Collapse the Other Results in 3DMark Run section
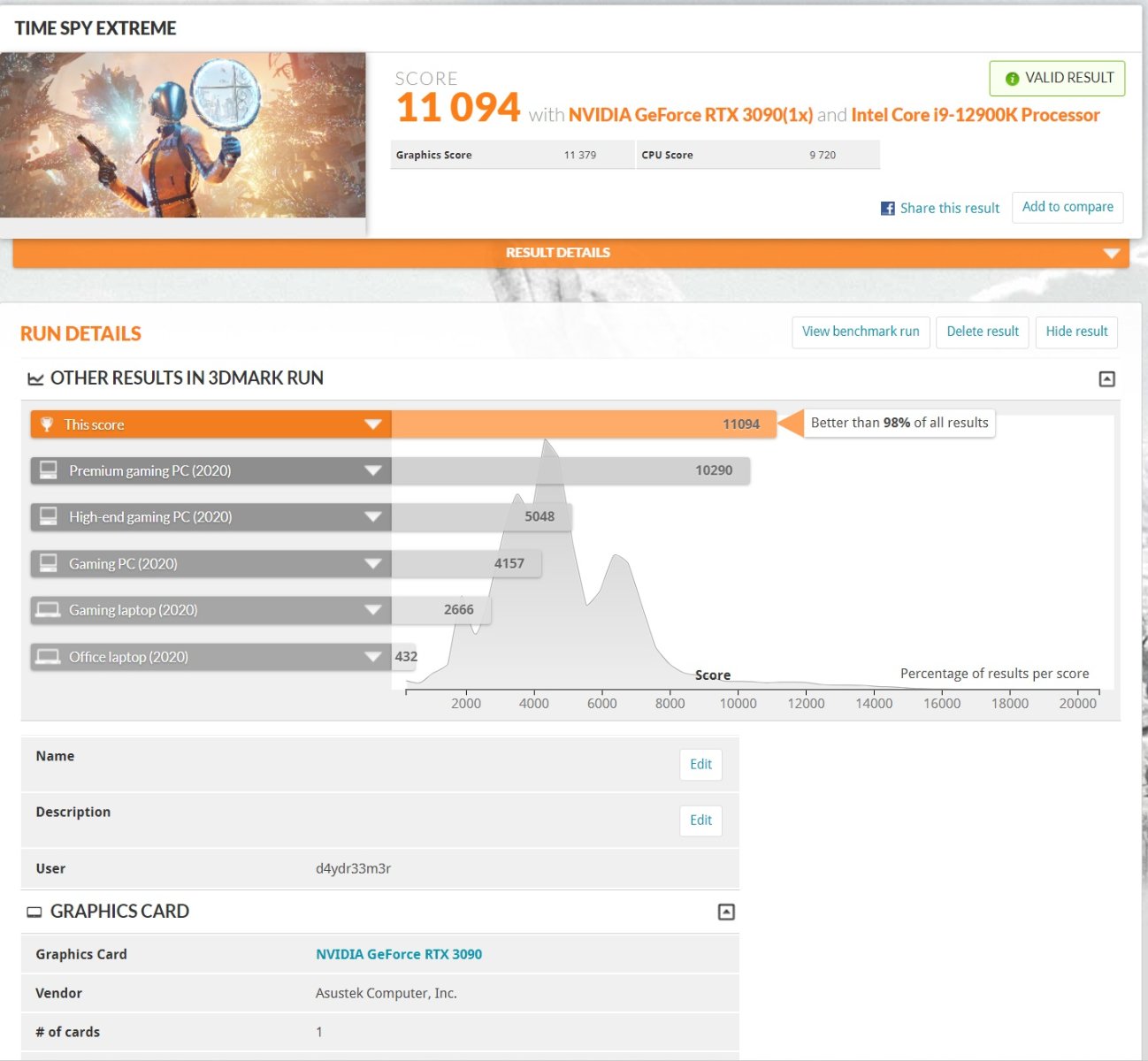1148x1061 pixels. click(x=1106, y=379)
